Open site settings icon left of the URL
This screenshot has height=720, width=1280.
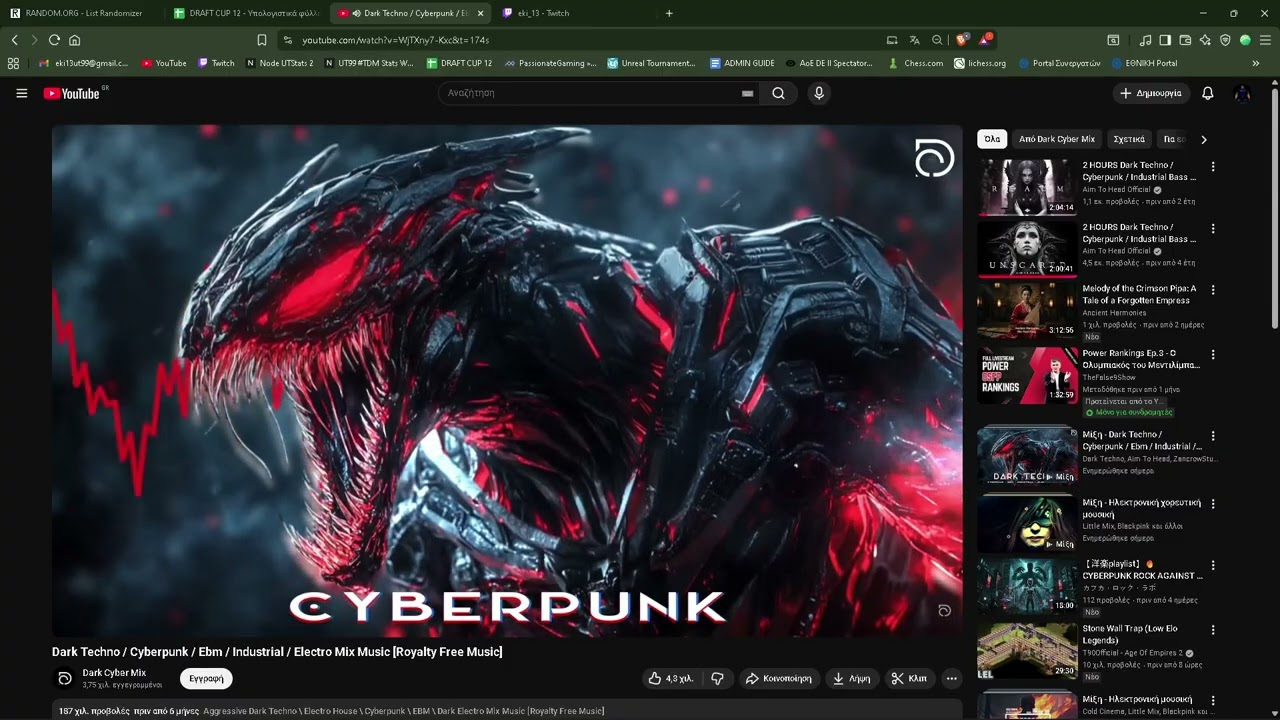[x=288, y=40]
